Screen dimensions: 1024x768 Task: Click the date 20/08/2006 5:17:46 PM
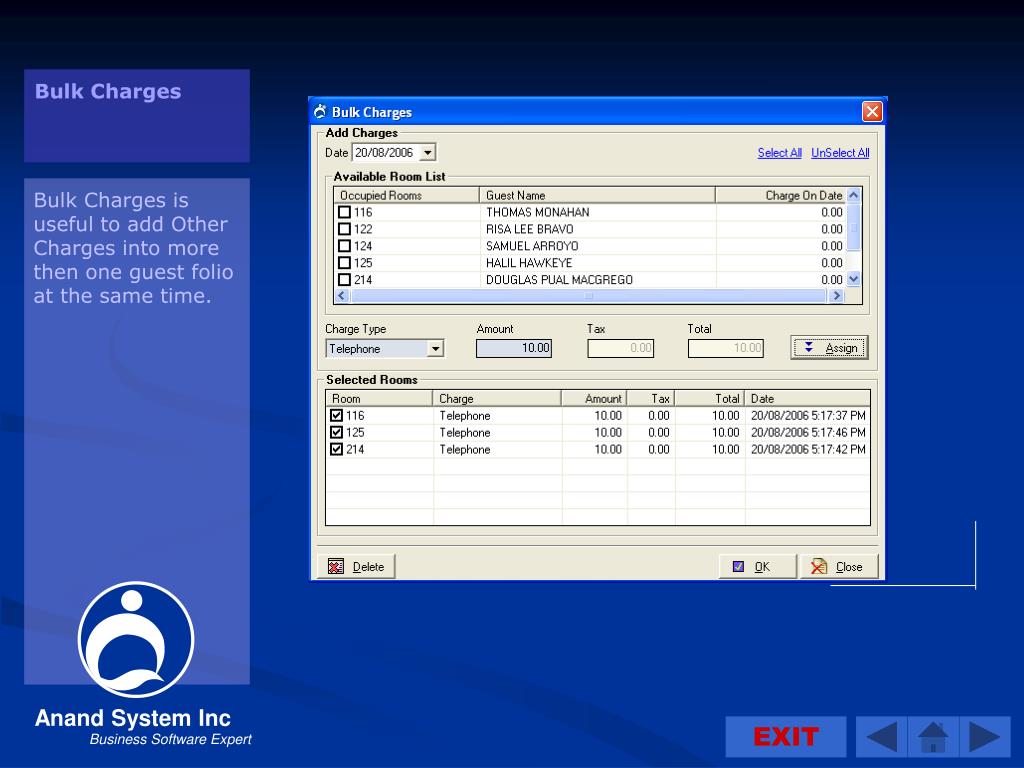pyautogui.click(x=808, y=432)
